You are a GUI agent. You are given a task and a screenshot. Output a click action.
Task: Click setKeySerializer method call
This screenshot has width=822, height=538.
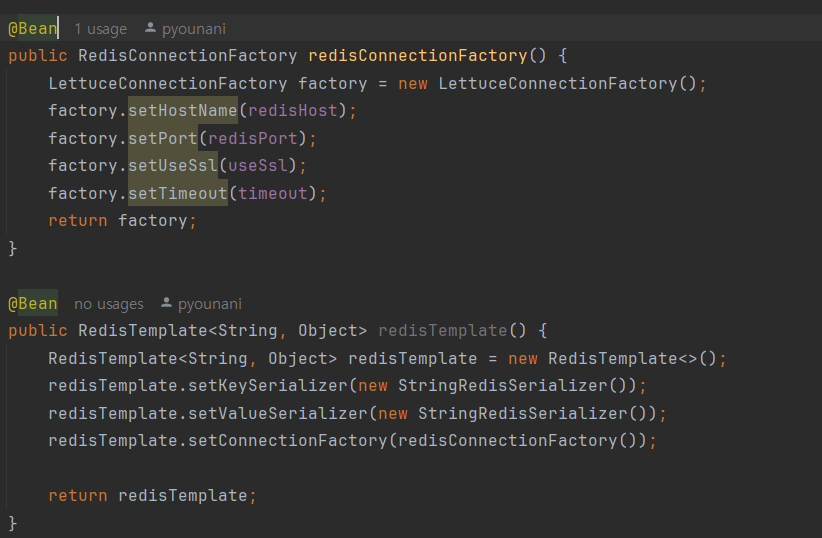(268, 386)
